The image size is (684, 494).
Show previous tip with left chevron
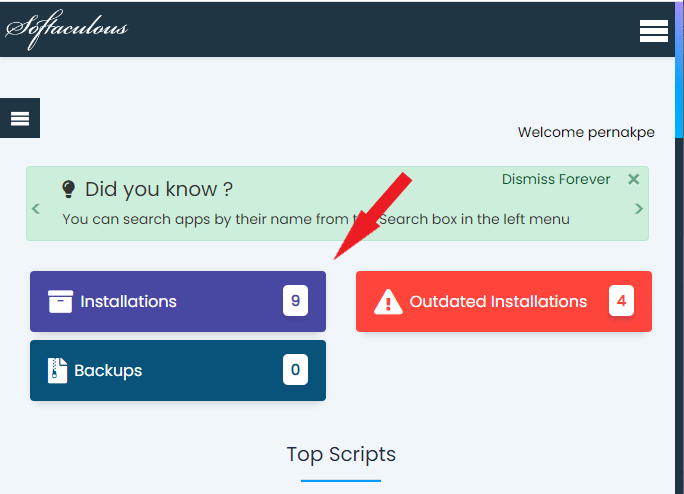36,209
